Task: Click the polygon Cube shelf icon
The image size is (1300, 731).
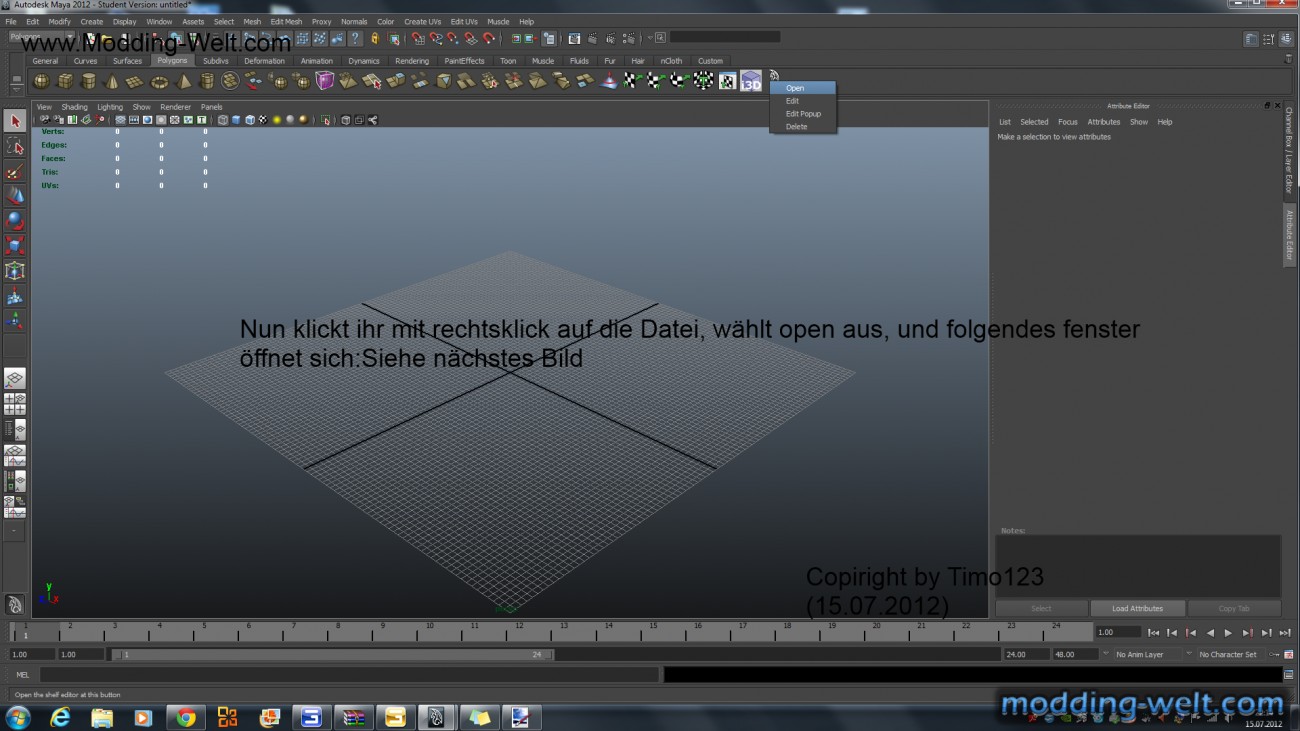Action: pyautogui.click(x=65, y=81)
